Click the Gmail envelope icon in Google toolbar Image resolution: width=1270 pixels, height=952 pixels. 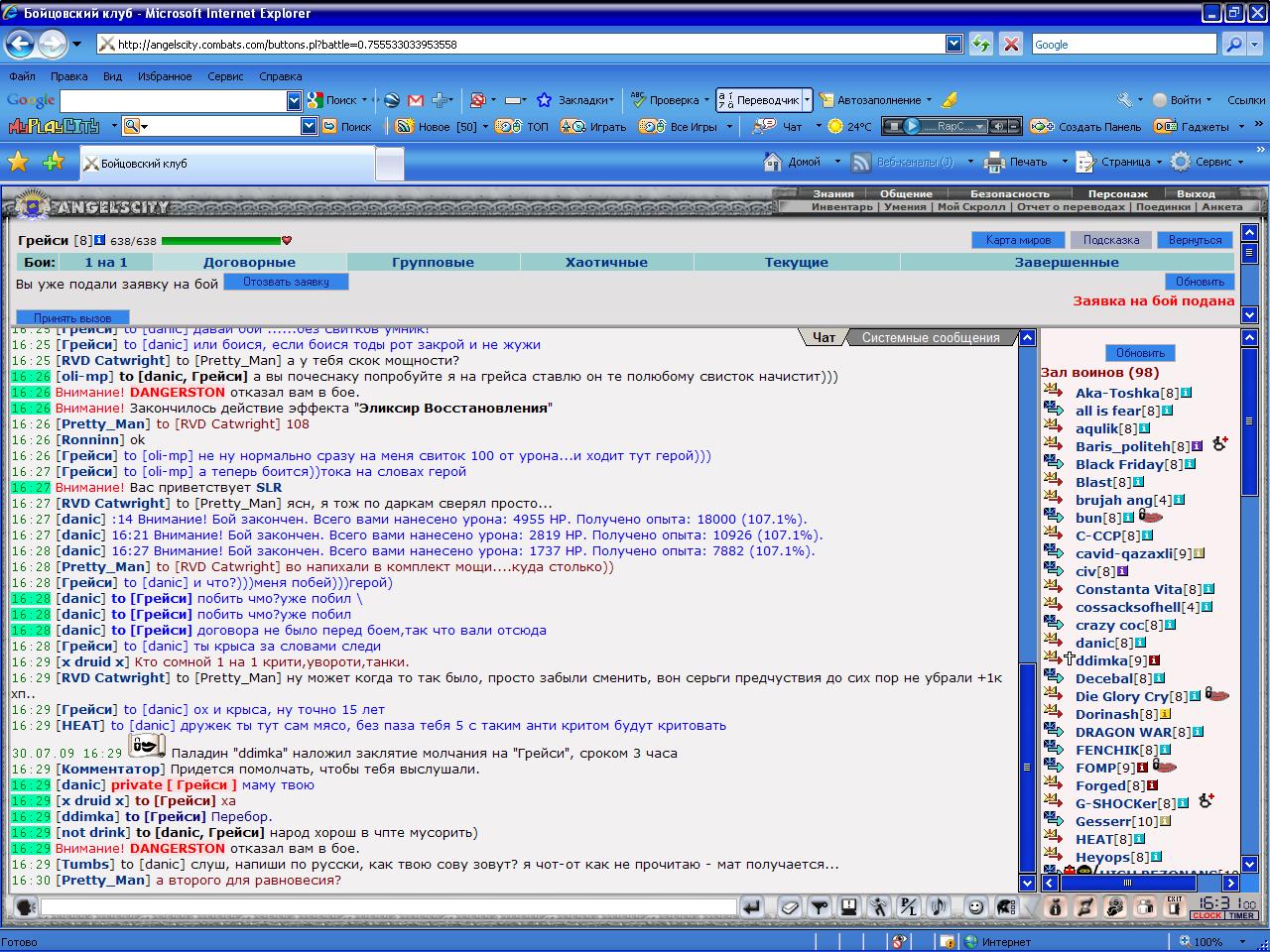pos(416,100)
